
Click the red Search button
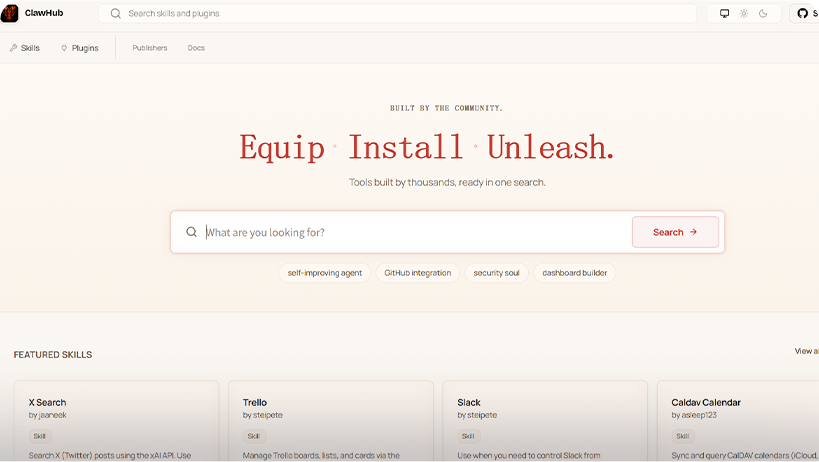point(675,232)
